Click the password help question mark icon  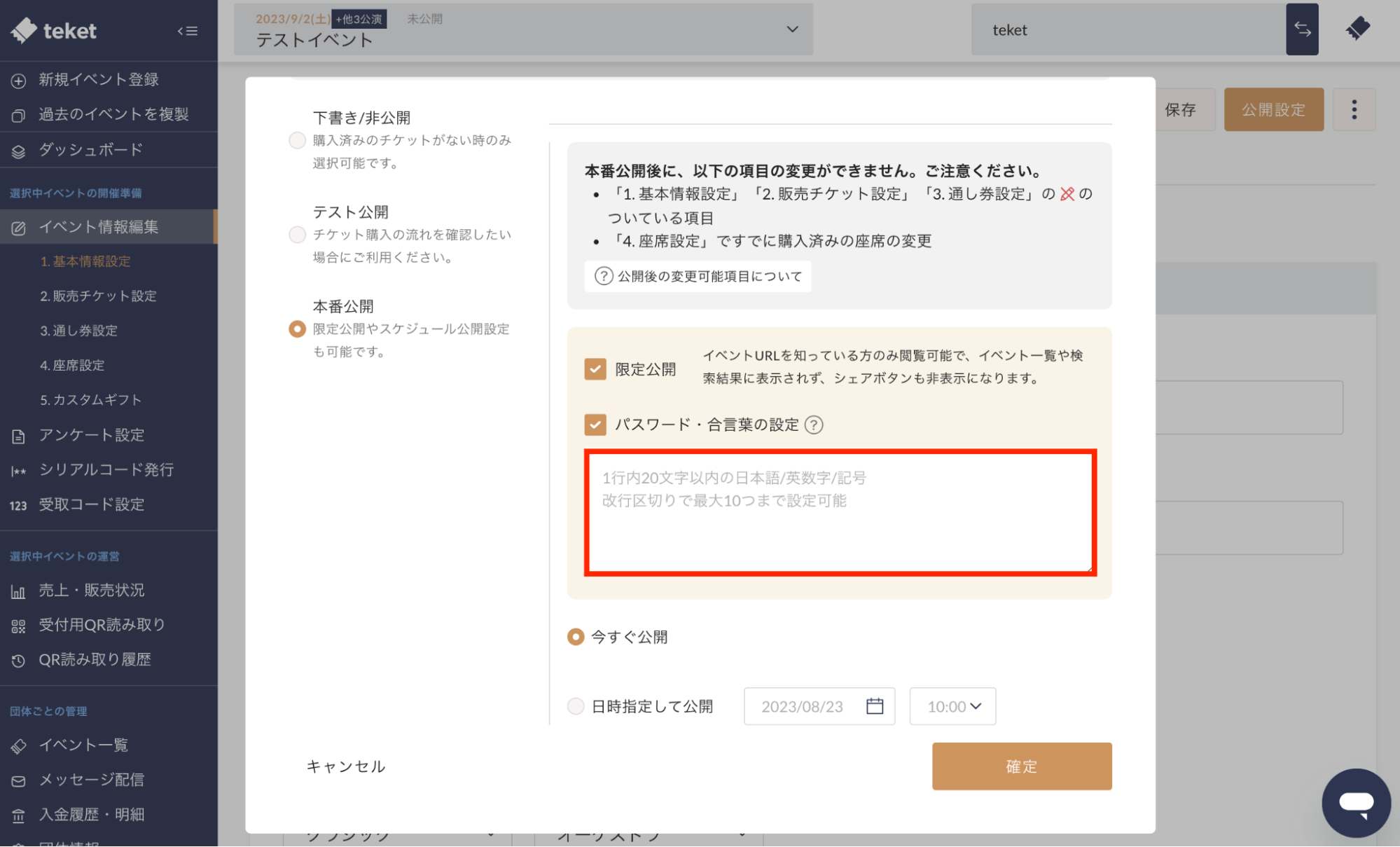pyautogui.click(x=814, y=425)
